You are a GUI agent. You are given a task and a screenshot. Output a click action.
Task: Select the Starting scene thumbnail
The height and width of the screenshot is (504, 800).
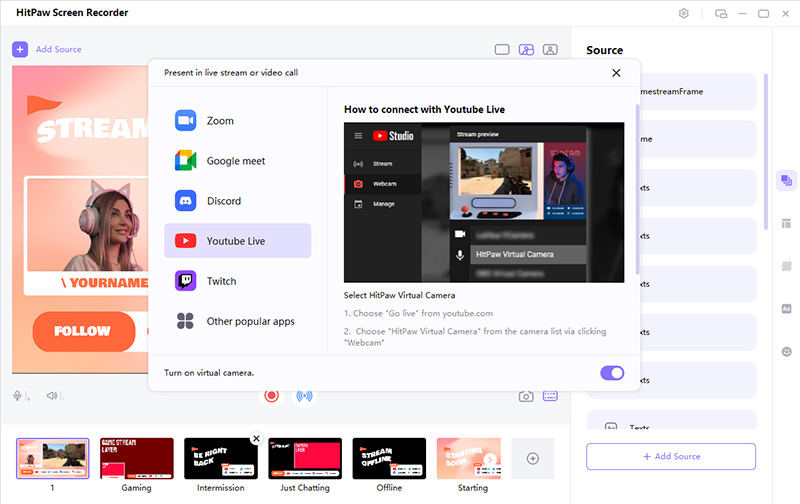point(469,459)
